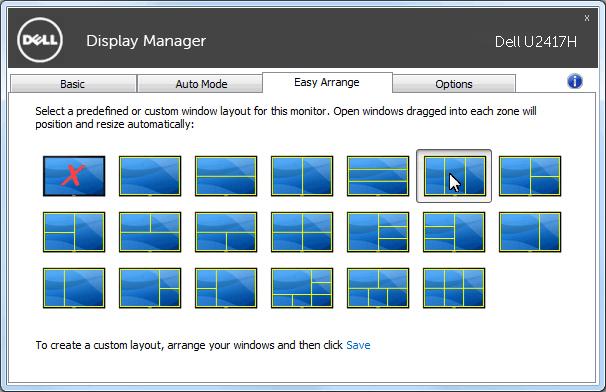Choose two stacked narrow left zones plus wide right
Viewport: 606px width, 392px height.
(226, 288)
